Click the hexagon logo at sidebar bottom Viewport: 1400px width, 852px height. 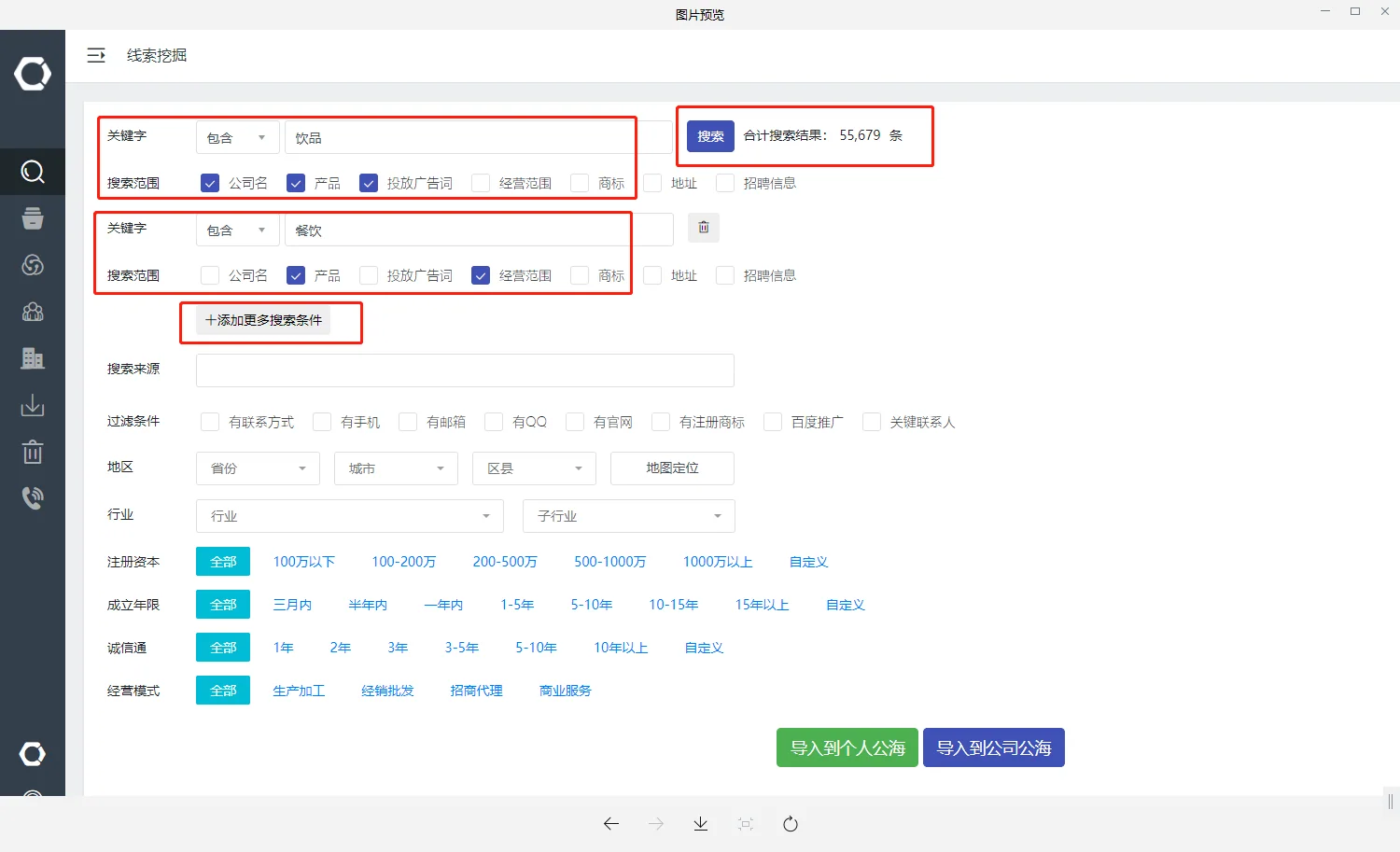[33, 753]
